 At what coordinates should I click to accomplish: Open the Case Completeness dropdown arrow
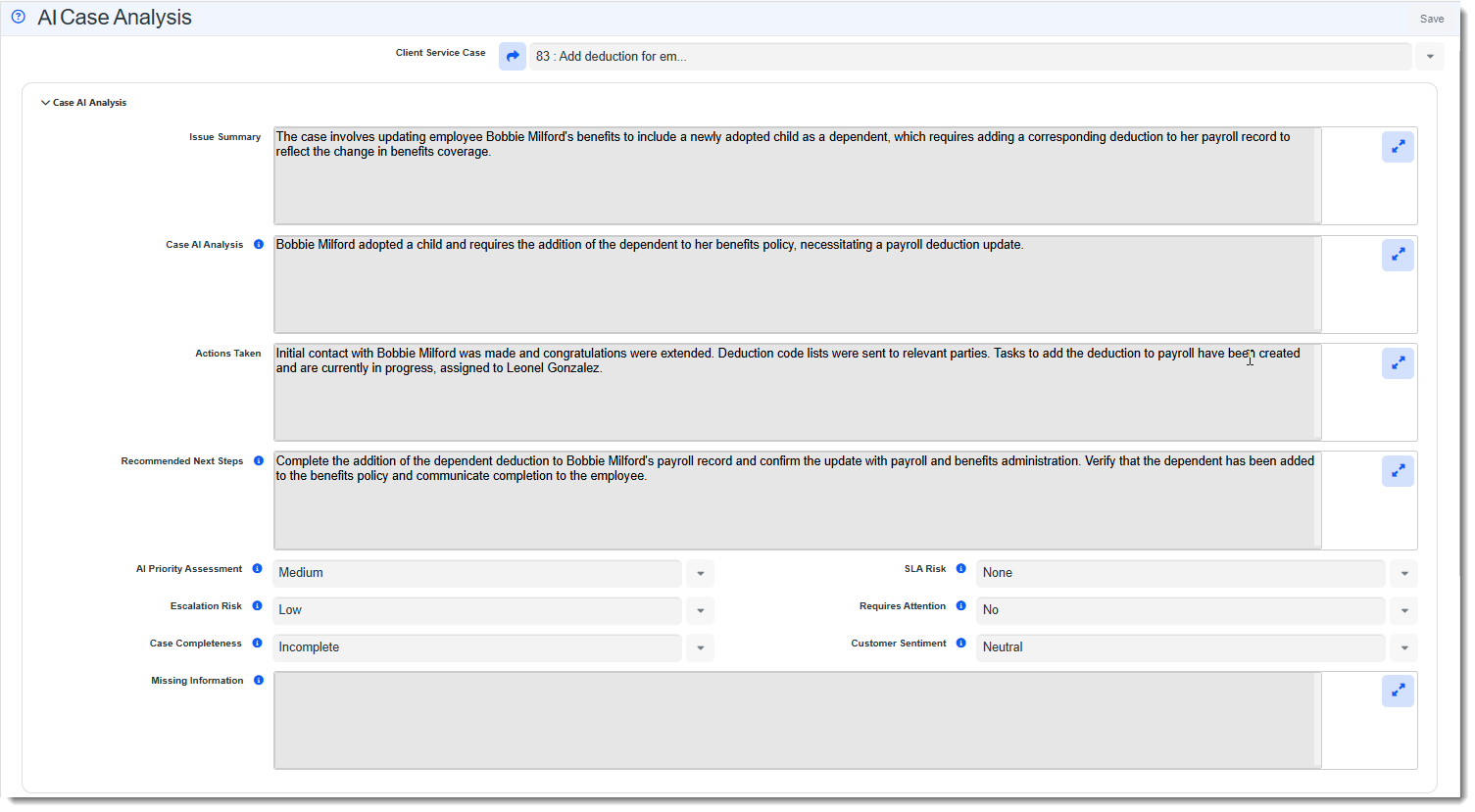(x=700, y=647)
